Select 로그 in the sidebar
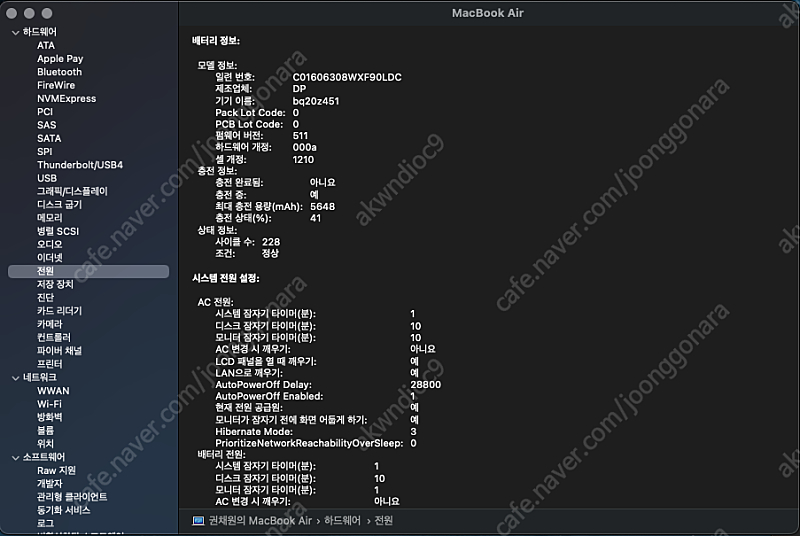The image size is (800, 536). tap(45, 523)
